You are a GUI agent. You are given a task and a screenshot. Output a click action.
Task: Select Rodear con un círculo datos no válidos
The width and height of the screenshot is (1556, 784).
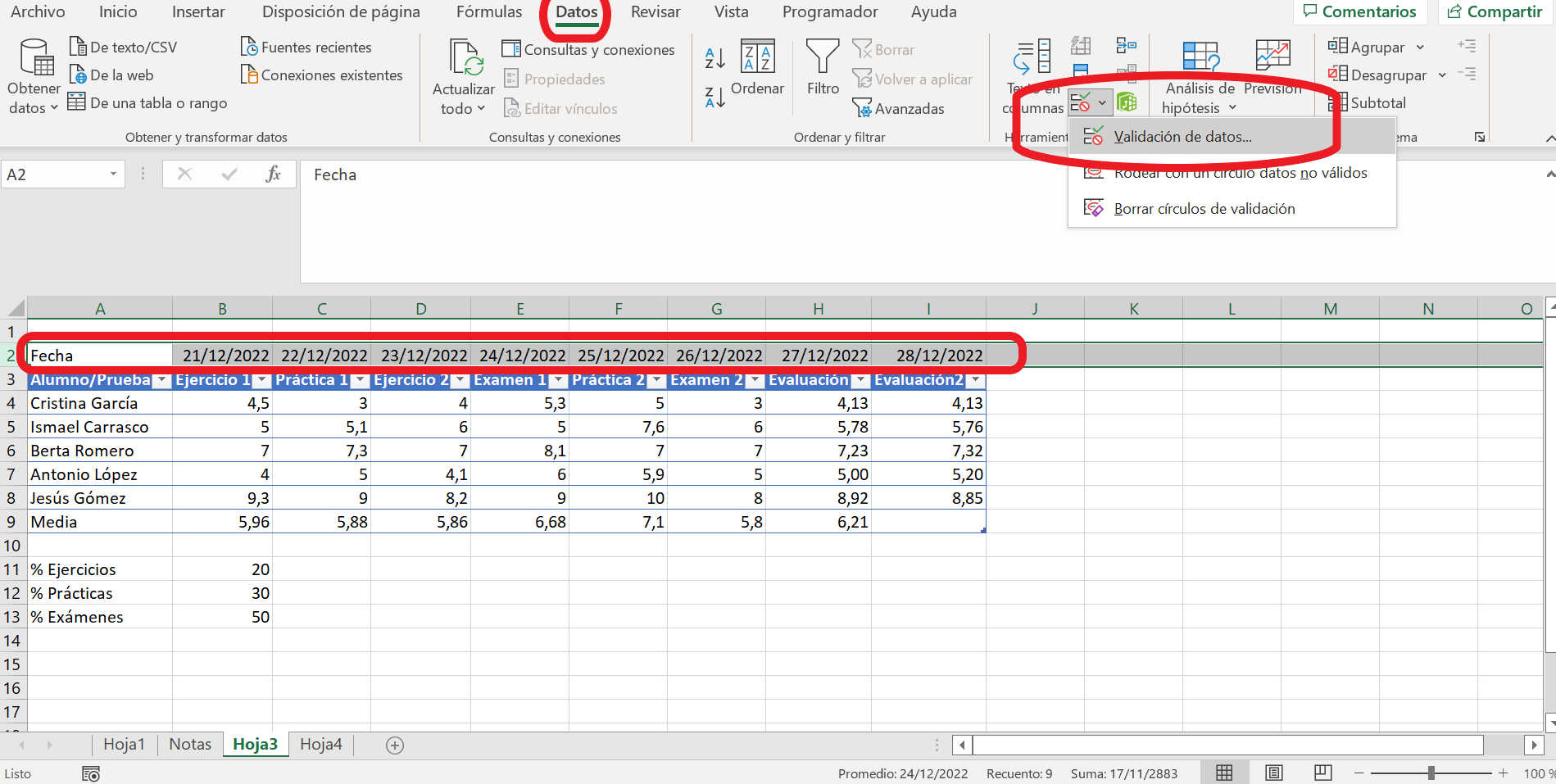(1232, 173)
